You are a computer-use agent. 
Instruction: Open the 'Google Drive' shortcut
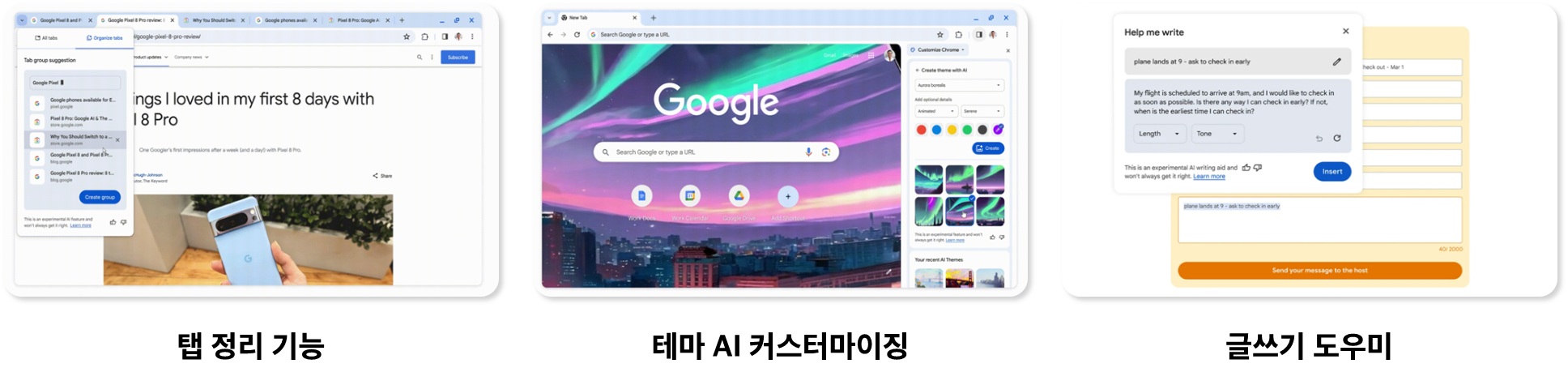click(x=739, y=195)
